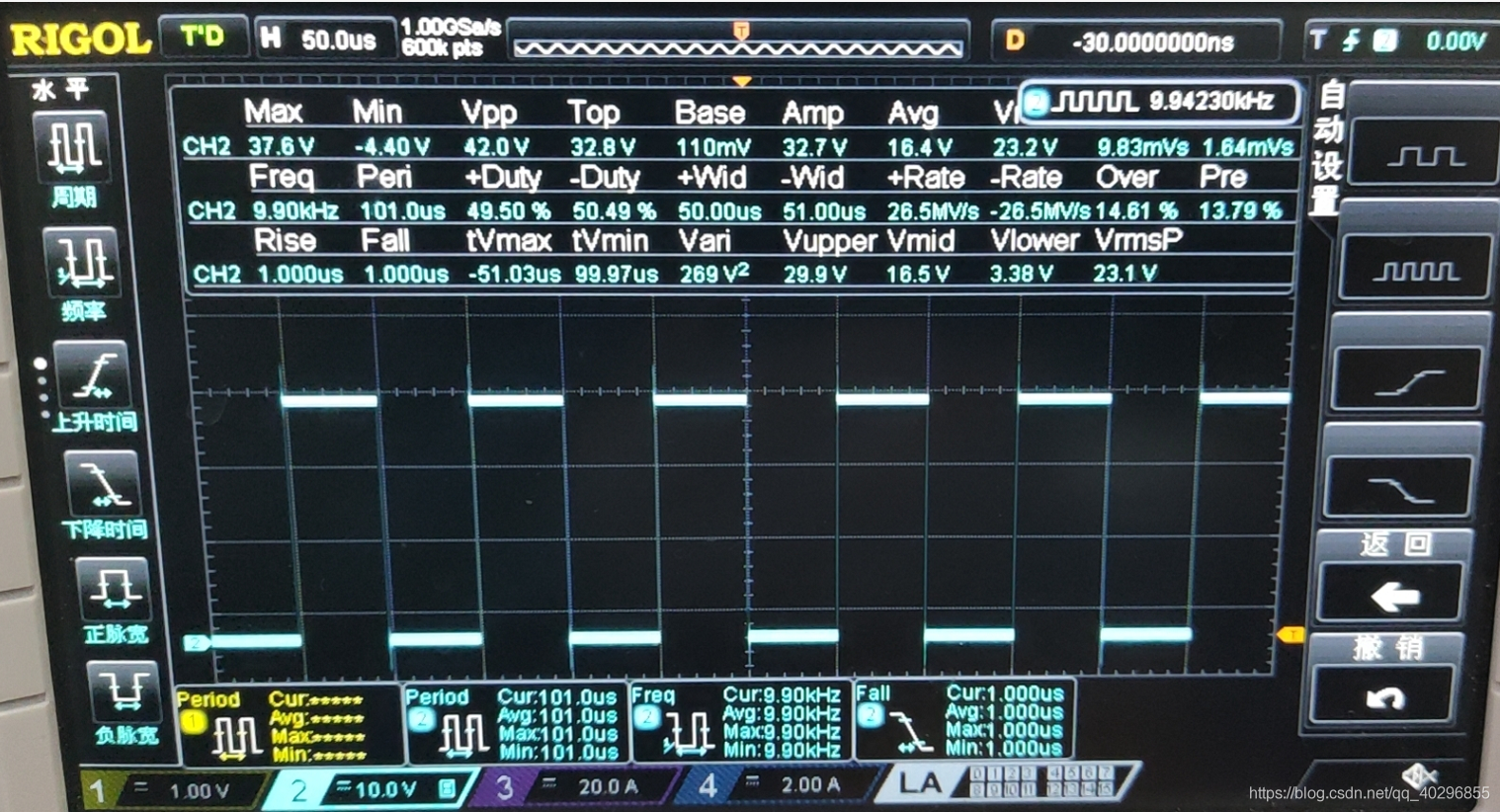Click the Base value 110mV
The image size is (1500, 812).
point(713,147)
